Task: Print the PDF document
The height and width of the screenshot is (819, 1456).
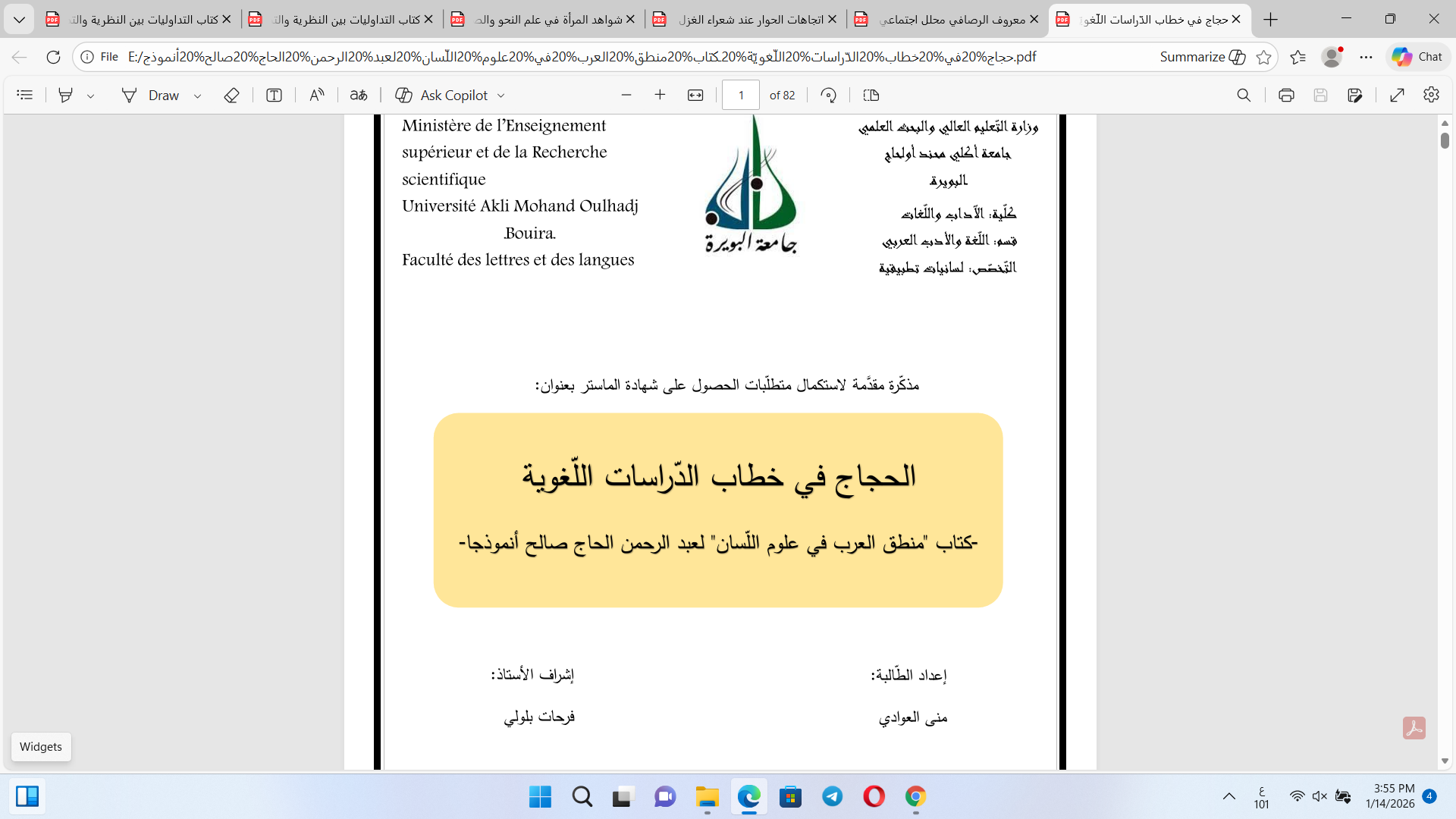Action: 1286,95
